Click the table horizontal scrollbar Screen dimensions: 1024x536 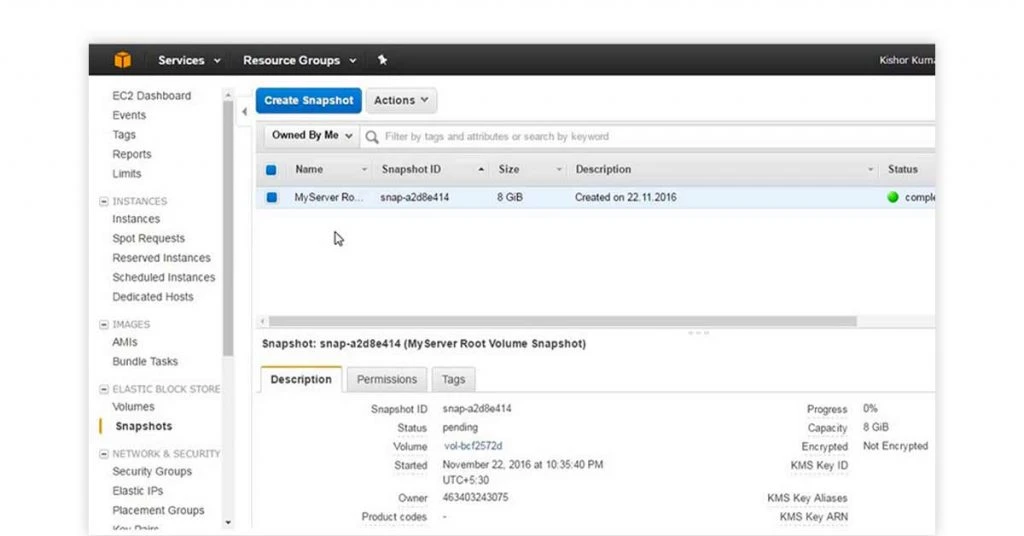coord(563,321)
